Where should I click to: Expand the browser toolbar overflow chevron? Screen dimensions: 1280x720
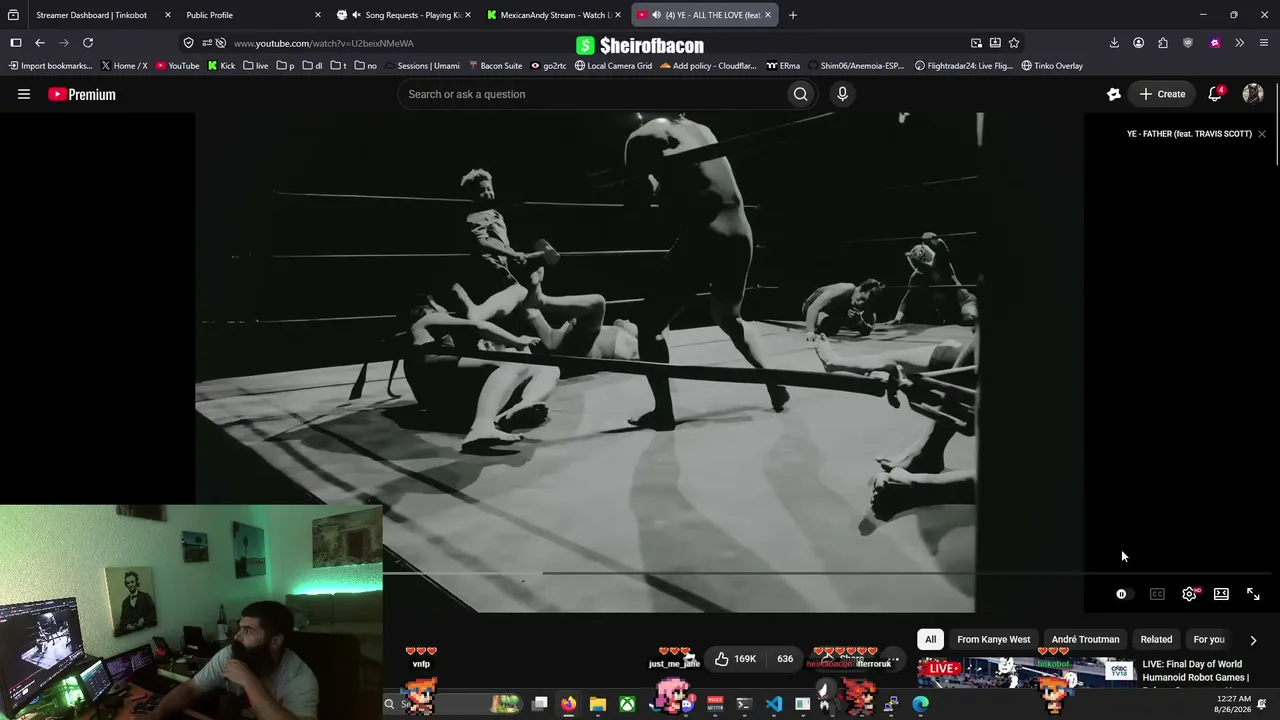click(1239, 43)
